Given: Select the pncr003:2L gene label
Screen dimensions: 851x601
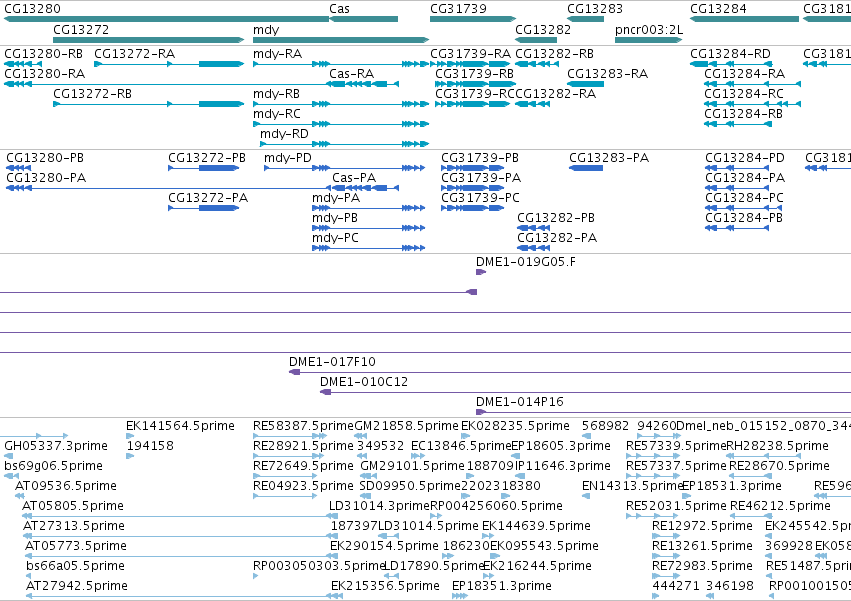Looking at the screenshot, I should [649, 29].
